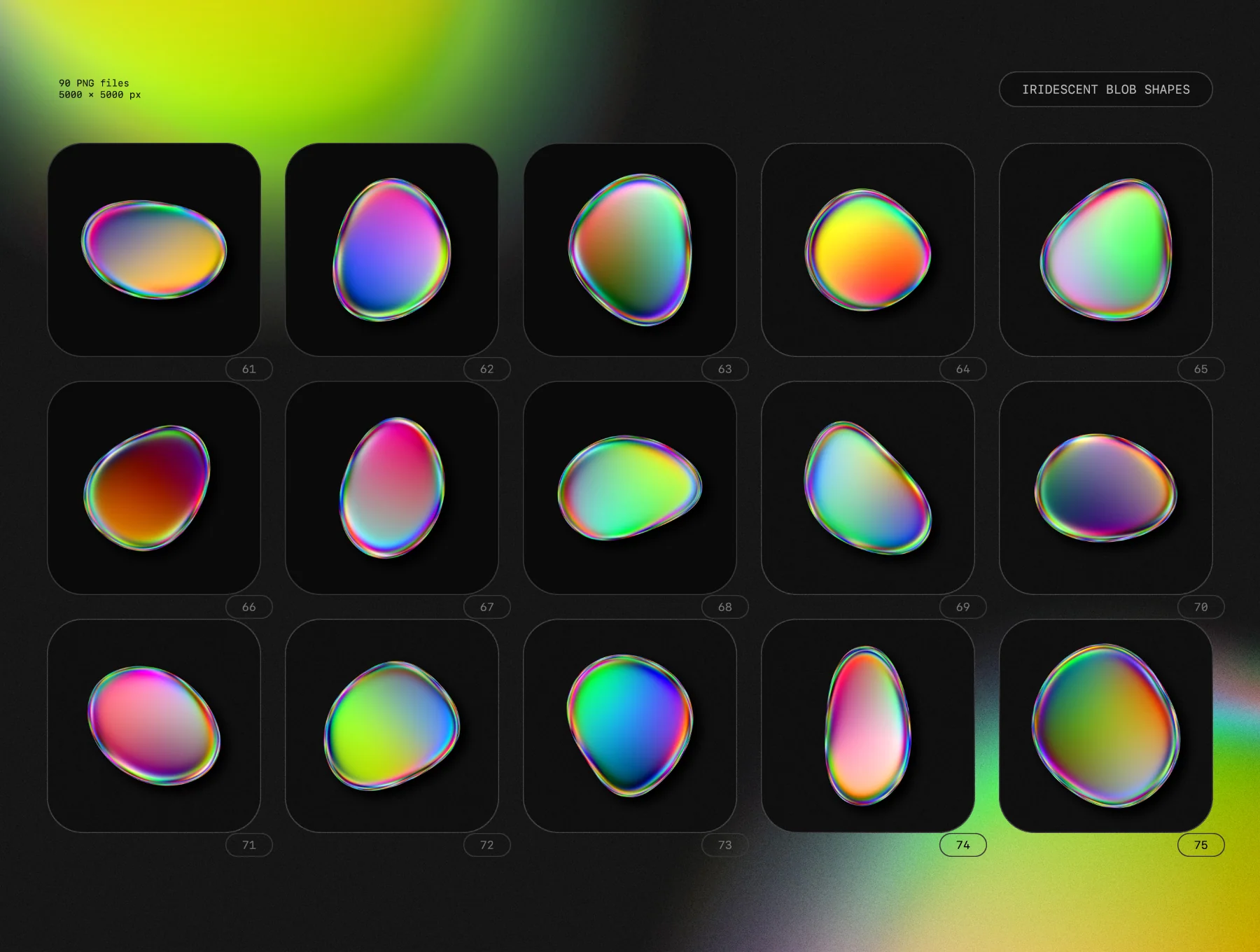Screen dimensions: 1260x952
Task: Select blob thumbnail 69
Action: (x=868, y=488)
